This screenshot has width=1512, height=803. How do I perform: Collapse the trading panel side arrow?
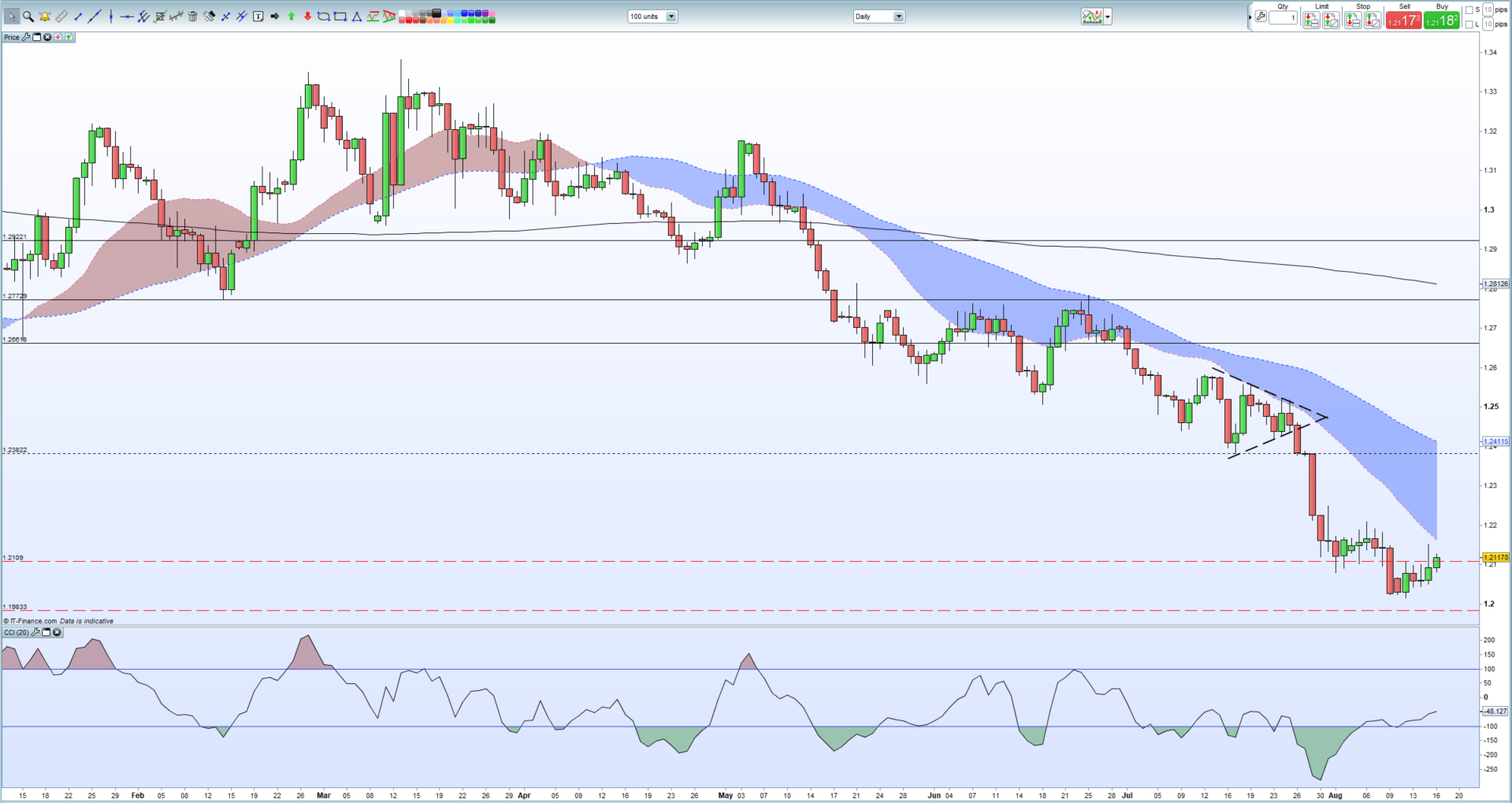tap(1250, 17)
